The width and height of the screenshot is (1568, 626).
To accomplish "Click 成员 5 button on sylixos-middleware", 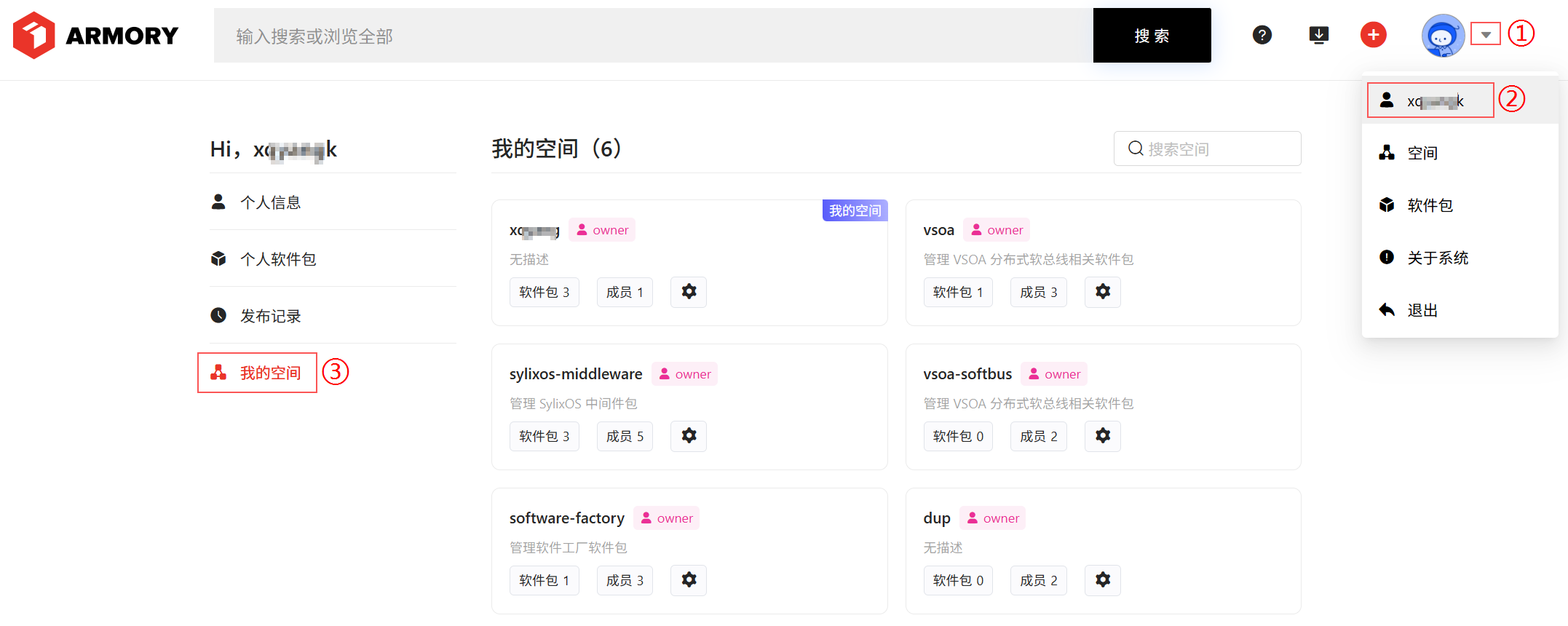I will click(625, 436).
